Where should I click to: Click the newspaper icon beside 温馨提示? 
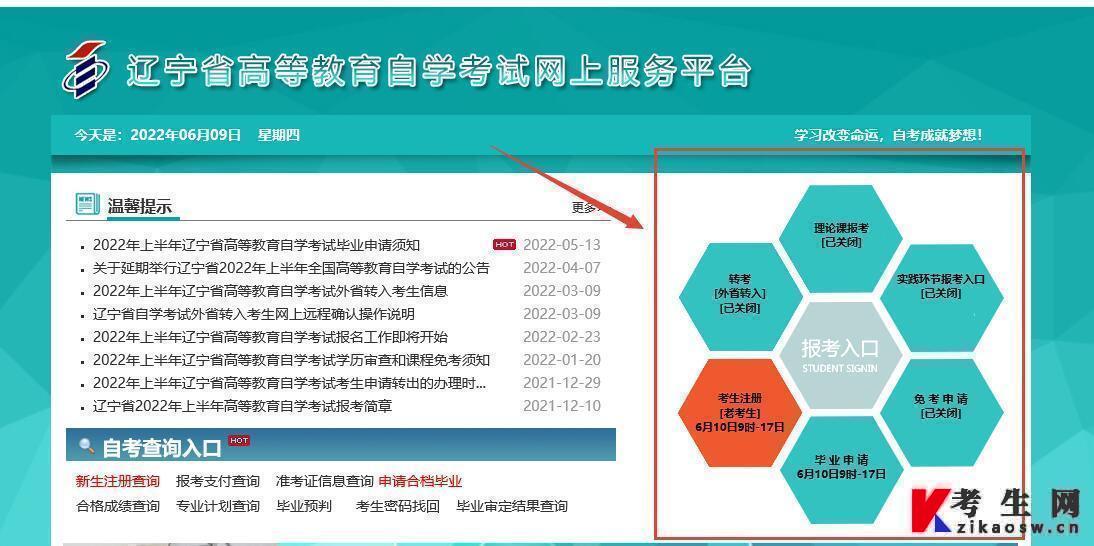87,204
